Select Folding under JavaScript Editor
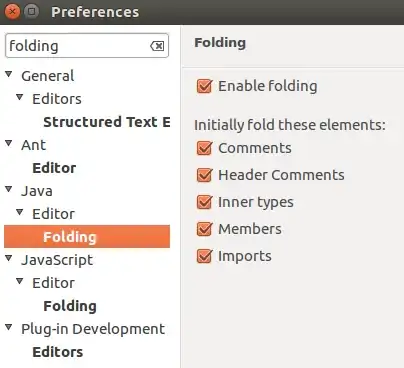Screen dimensions: 404x368 click(x=70, y=306)
